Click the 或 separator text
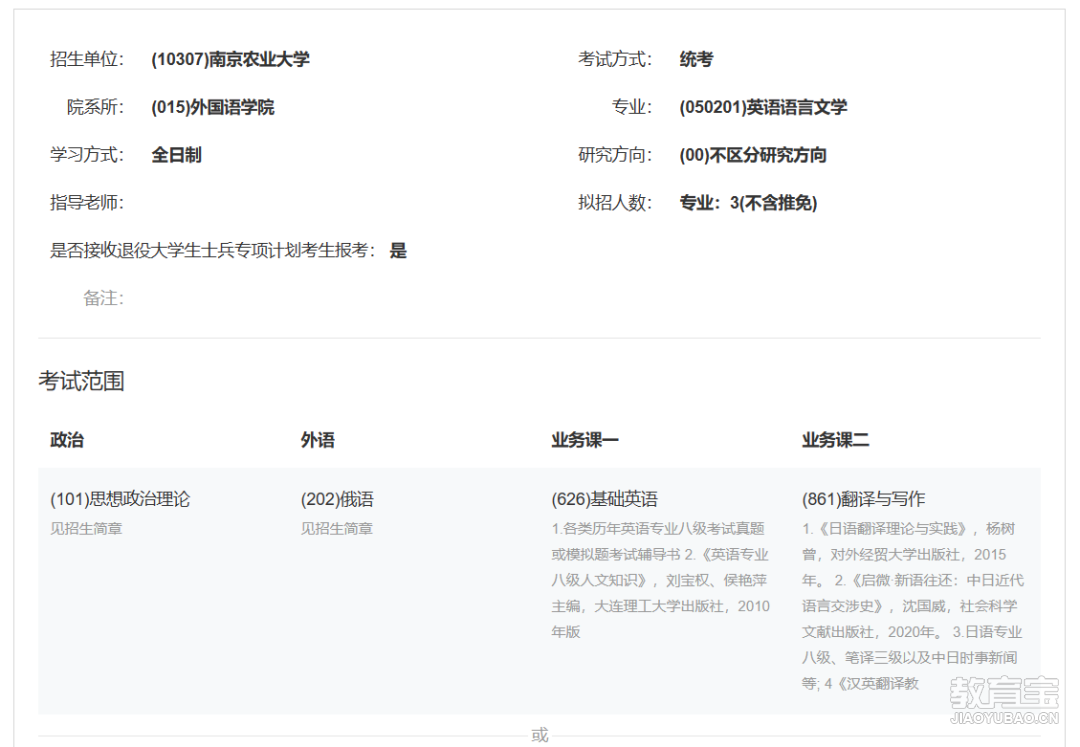Screen dimensions: 1080x747 pos(540,735)
